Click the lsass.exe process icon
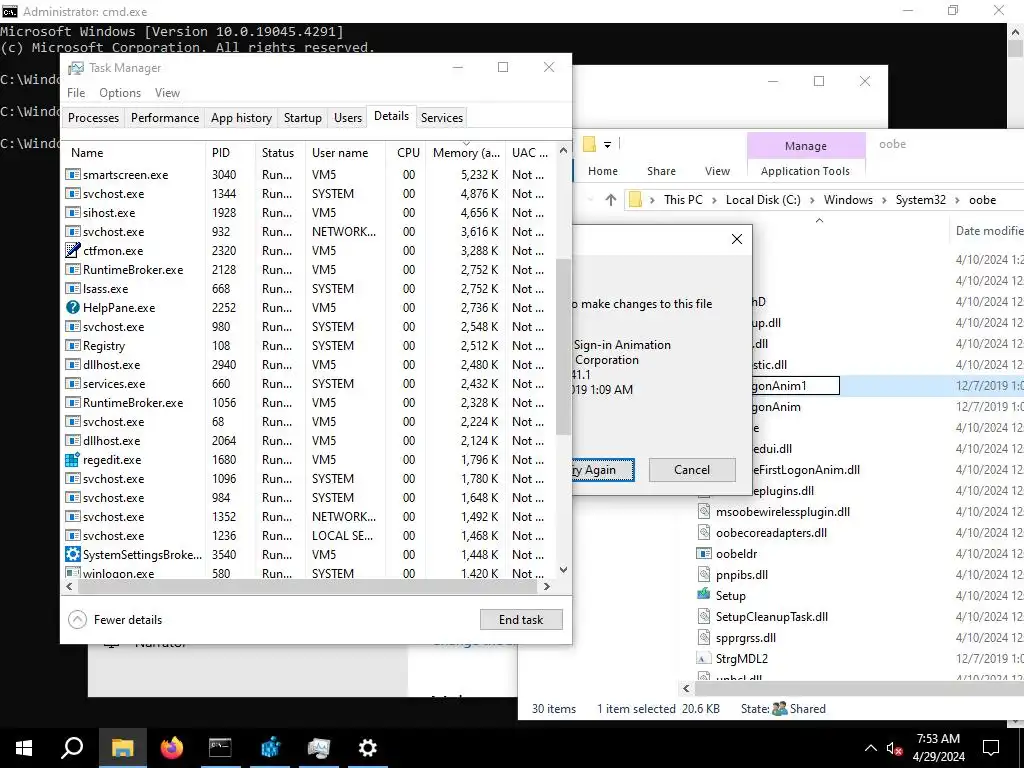1024x768 pixels. 72,288
